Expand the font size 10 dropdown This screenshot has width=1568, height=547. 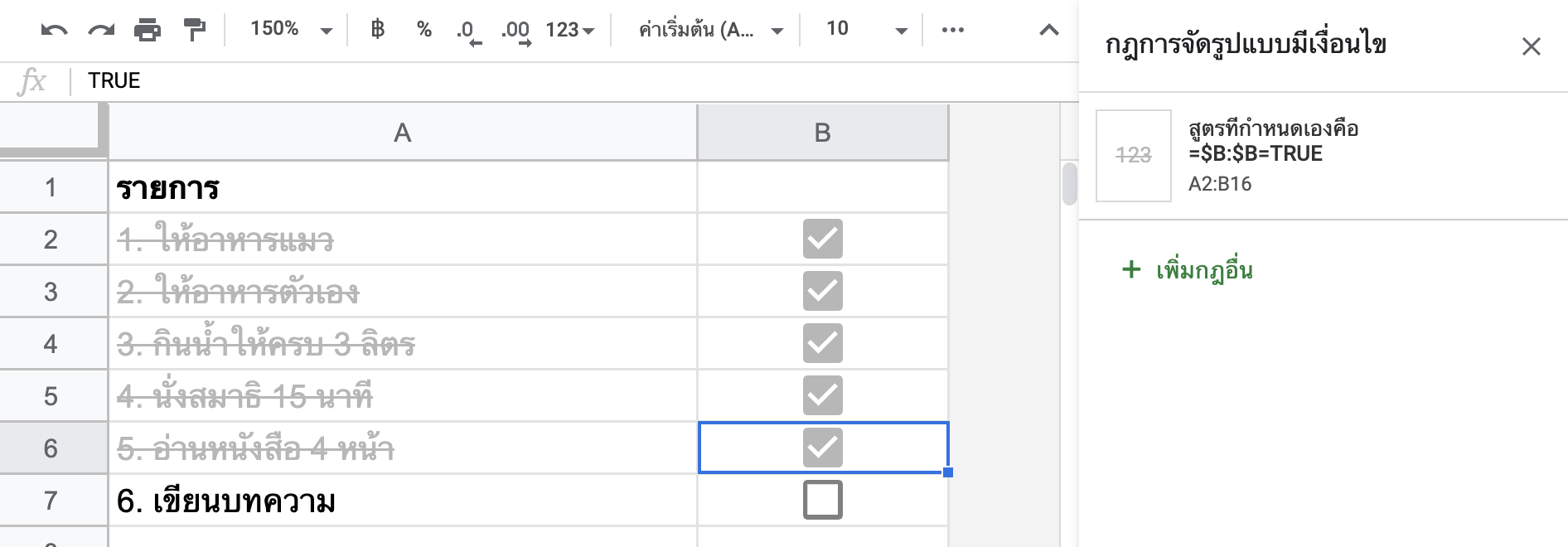pyautogui.click(x=867, y=30)
